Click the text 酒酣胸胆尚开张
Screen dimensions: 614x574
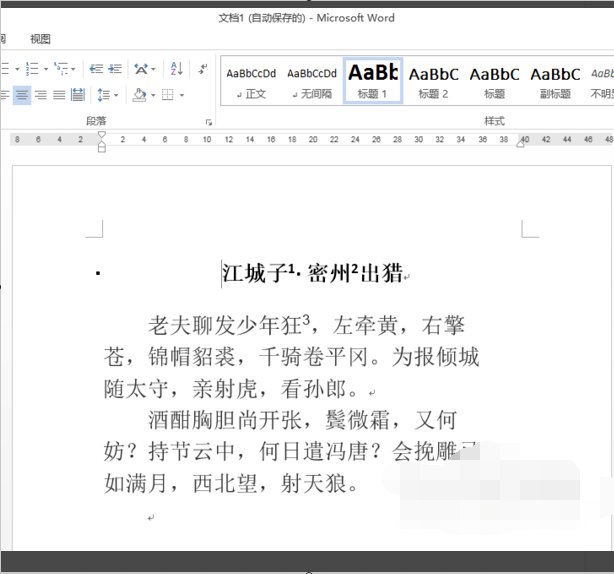click(x=224, y=420)
